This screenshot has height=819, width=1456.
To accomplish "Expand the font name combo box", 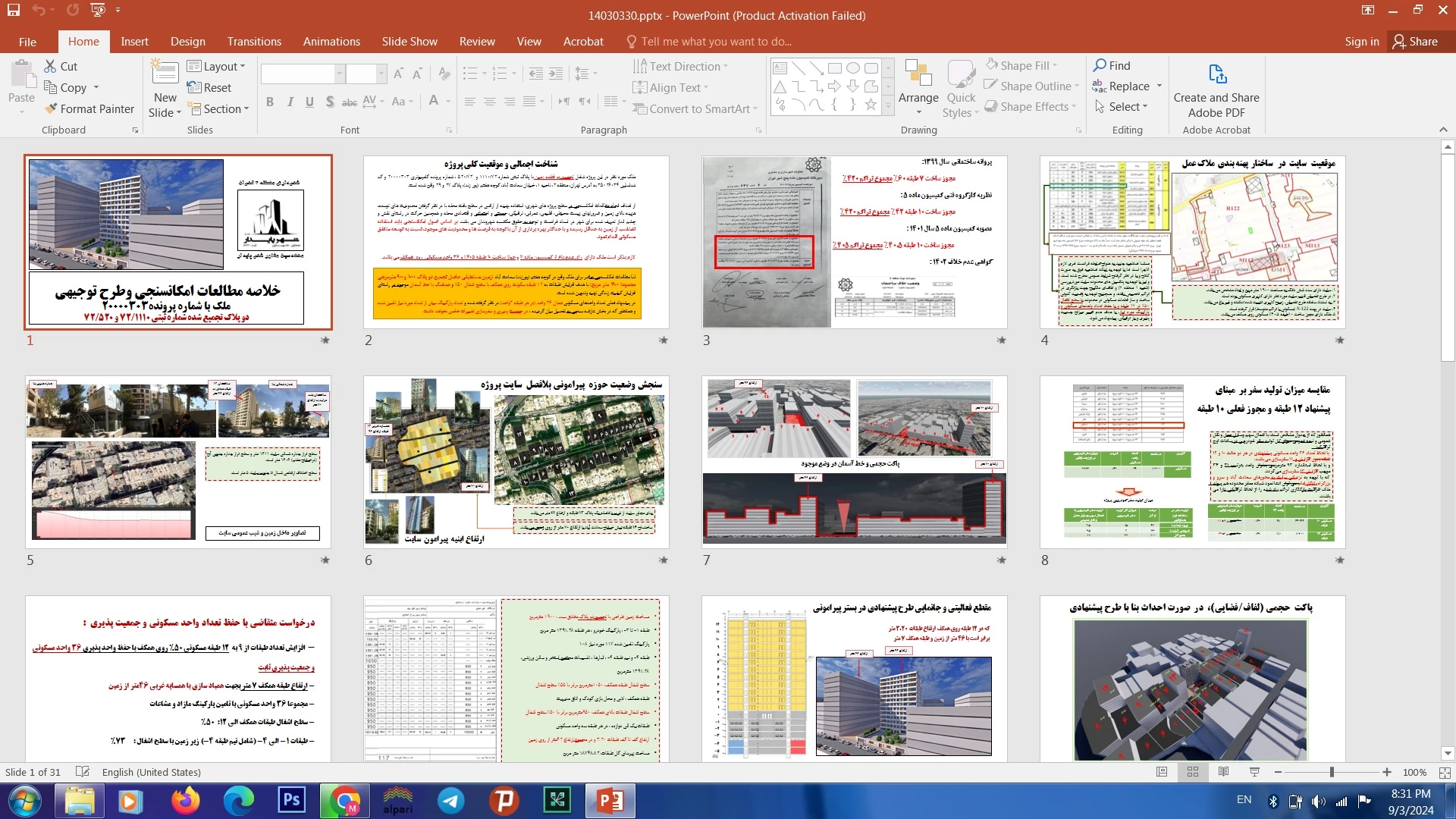I will click(x=339, y=74).
